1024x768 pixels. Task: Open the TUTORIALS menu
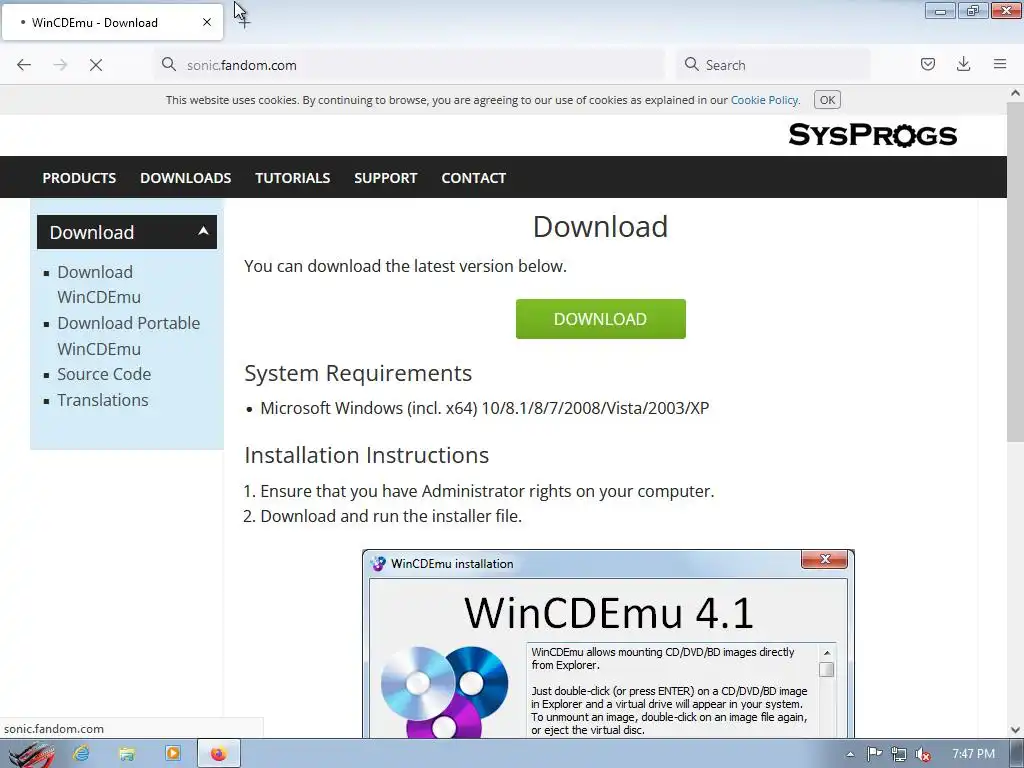coord(293,178)
